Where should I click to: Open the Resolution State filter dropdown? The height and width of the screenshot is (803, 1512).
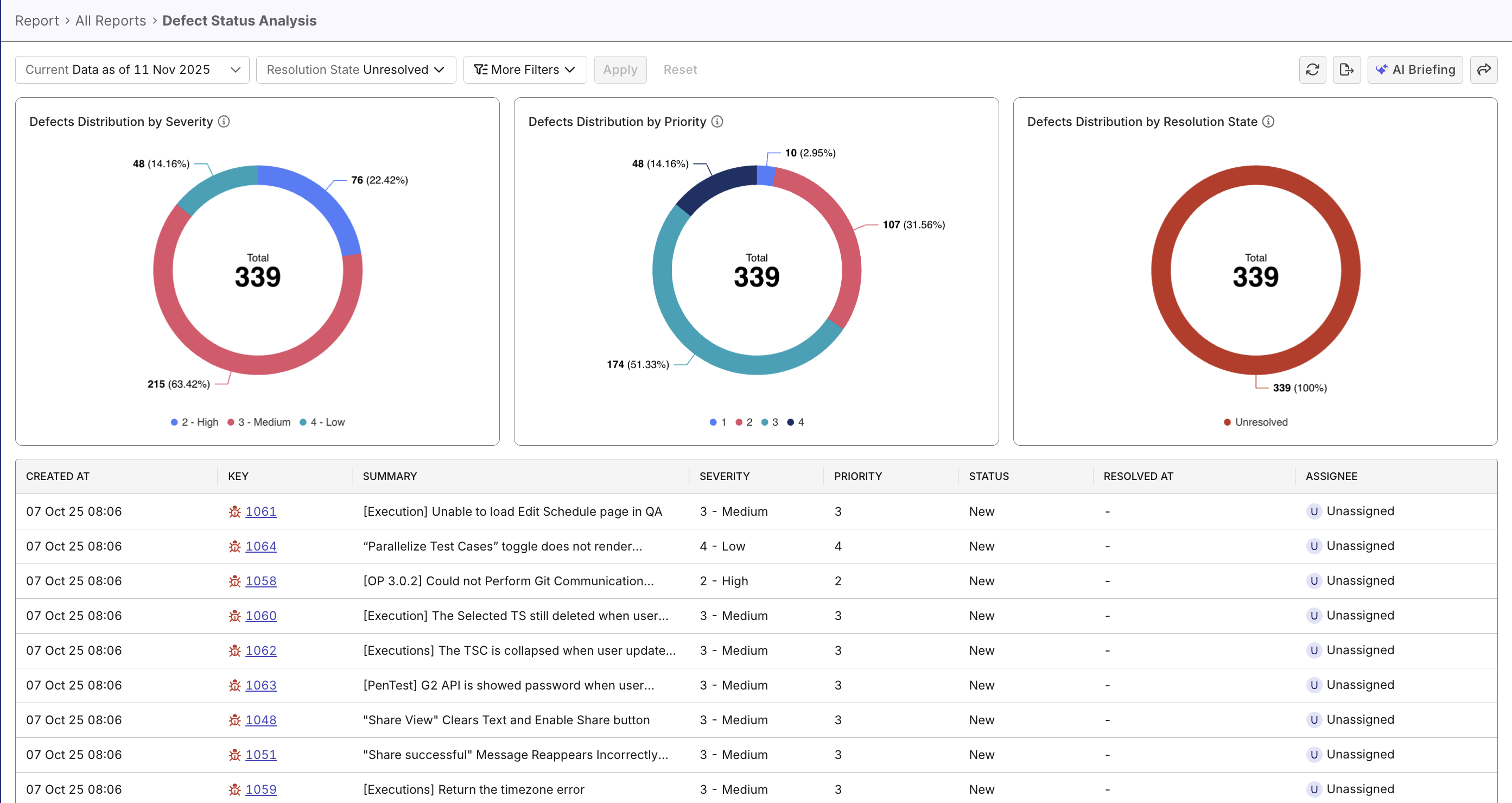[x=355, y=69]
